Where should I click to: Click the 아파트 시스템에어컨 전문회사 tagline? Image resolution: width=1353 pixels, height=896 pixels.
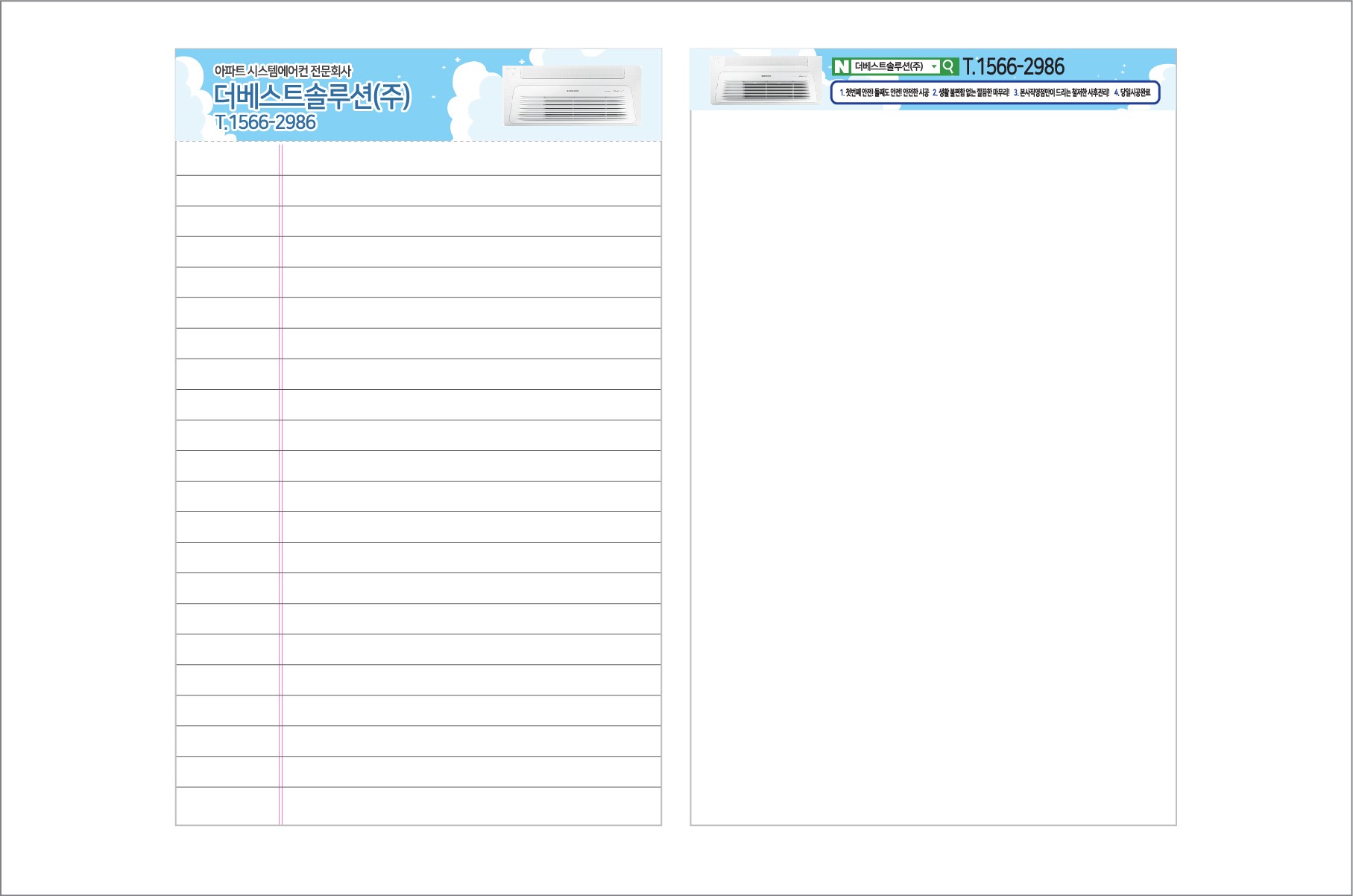282,71
